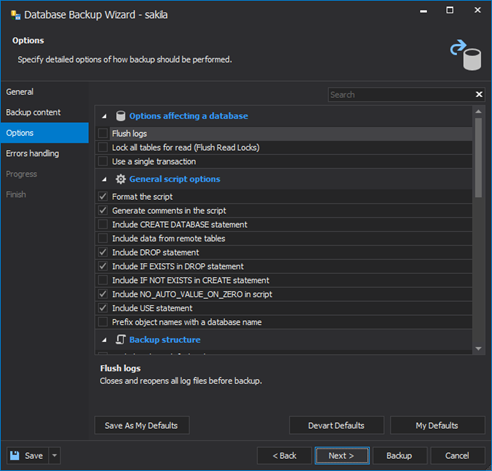Select the disabled Progress page
492x471 pixels.
coord(45,174)
